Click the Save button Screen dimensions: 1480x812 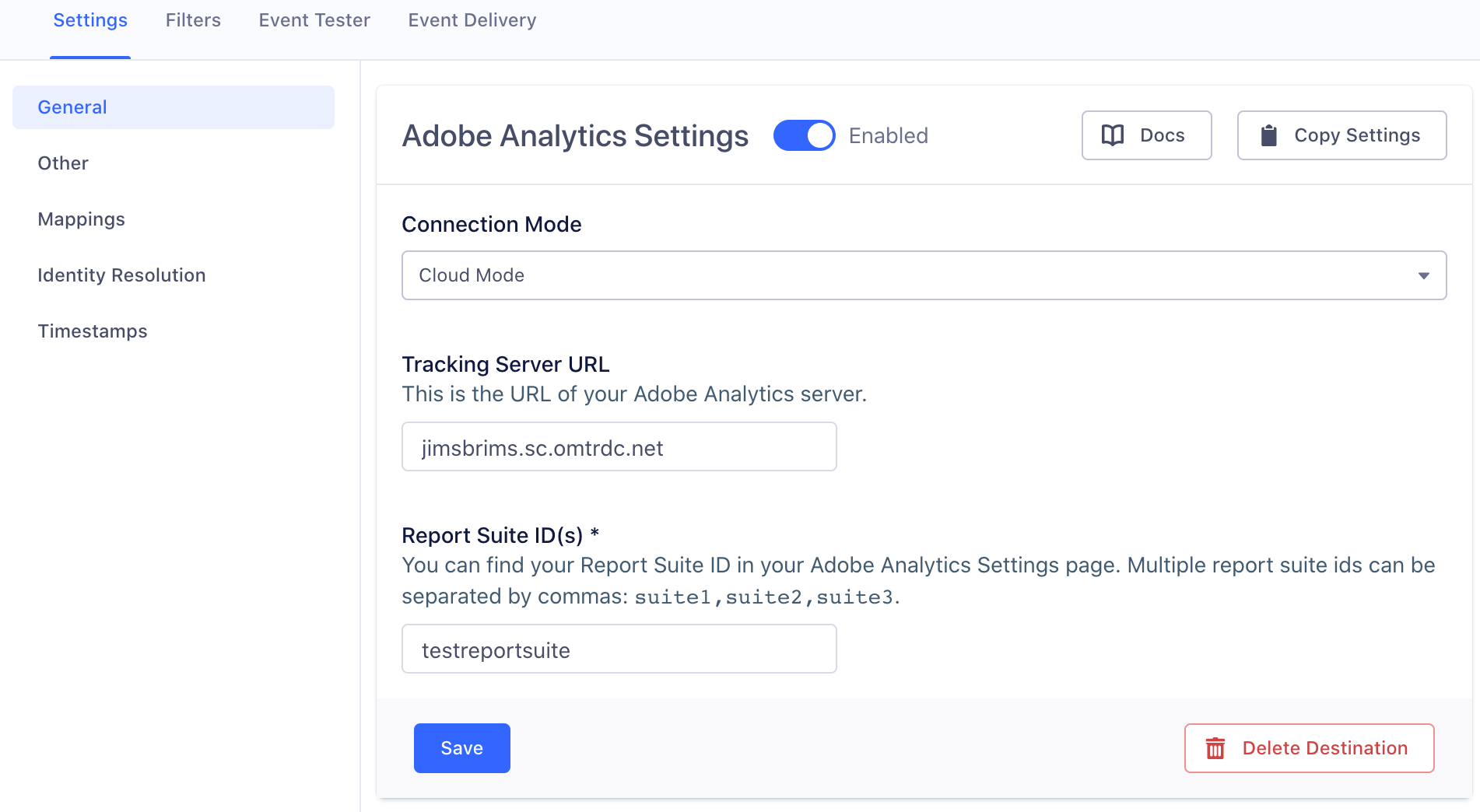point(461,747)
